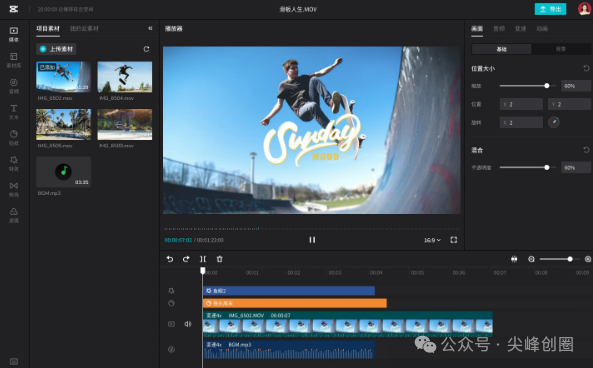
Task: Toggle timeline snapping icon
Action: [514, 259]
